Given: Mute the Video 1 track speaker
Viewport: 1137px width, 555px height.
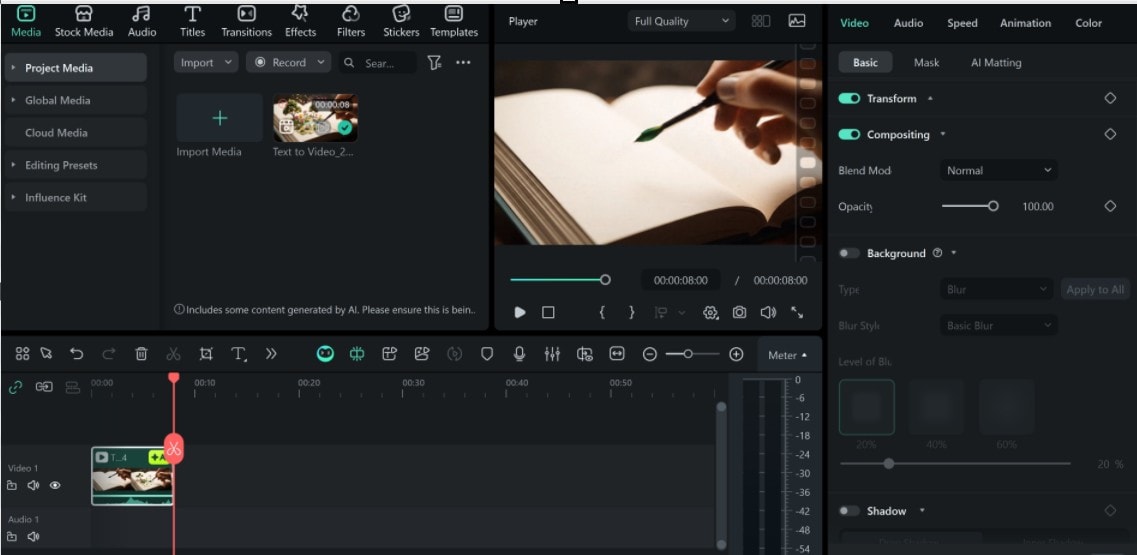Looking at the screenshot, I should (x=33, y=485).
